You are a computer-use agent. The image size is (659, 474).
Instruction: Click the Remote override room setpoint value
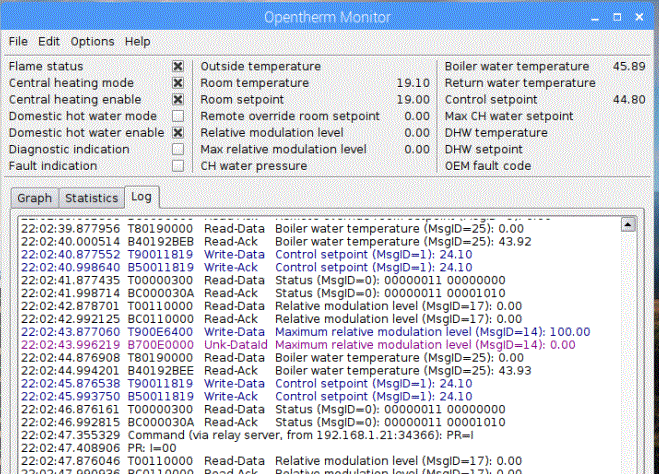(417, 116)
